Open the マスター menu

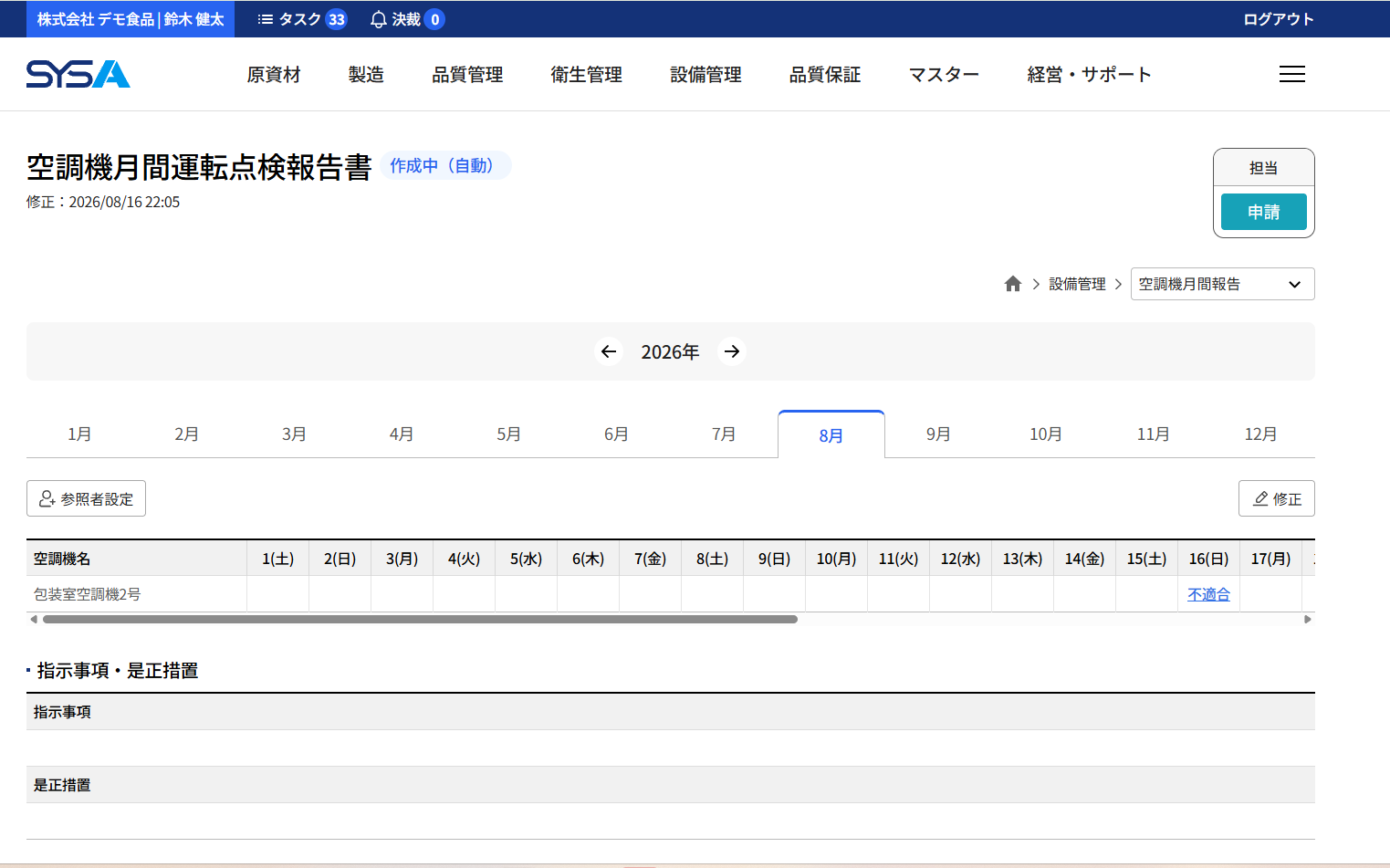[x=944, y=75]
